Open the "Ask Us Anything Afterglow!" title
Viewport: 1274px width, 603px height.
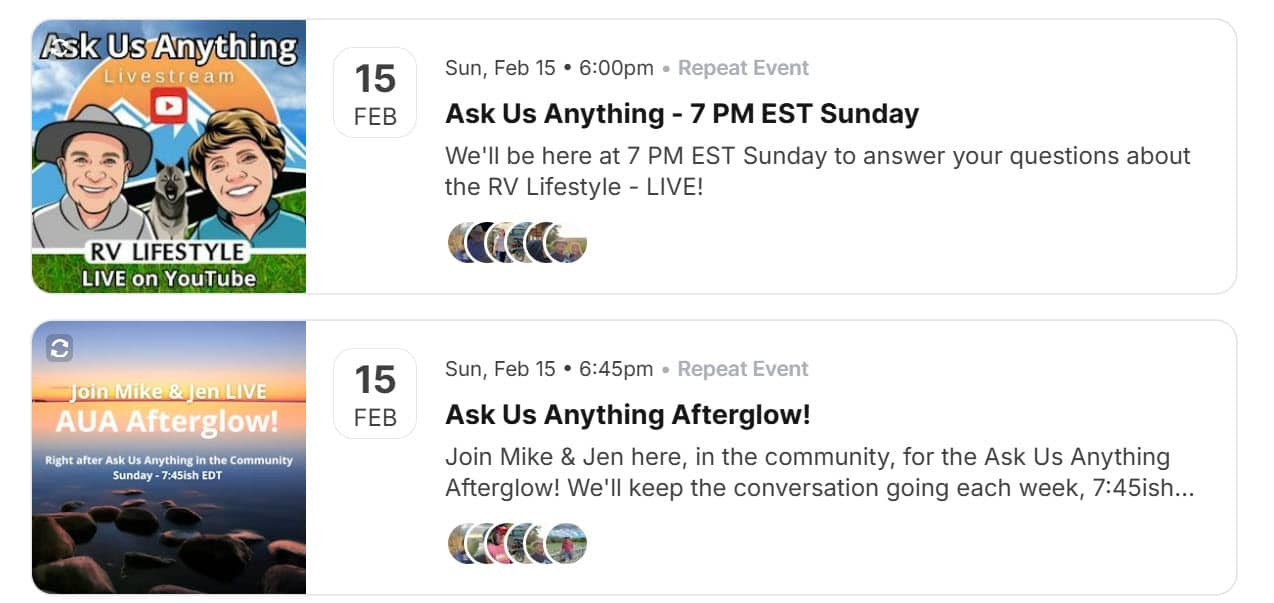pos(627,415)
